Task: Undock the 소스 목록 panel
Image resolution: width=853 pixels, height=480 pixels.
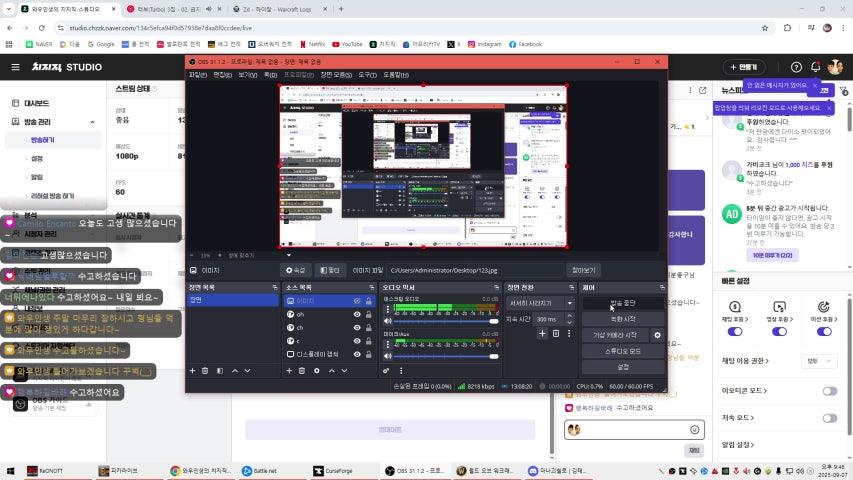Action: [372, 287]
